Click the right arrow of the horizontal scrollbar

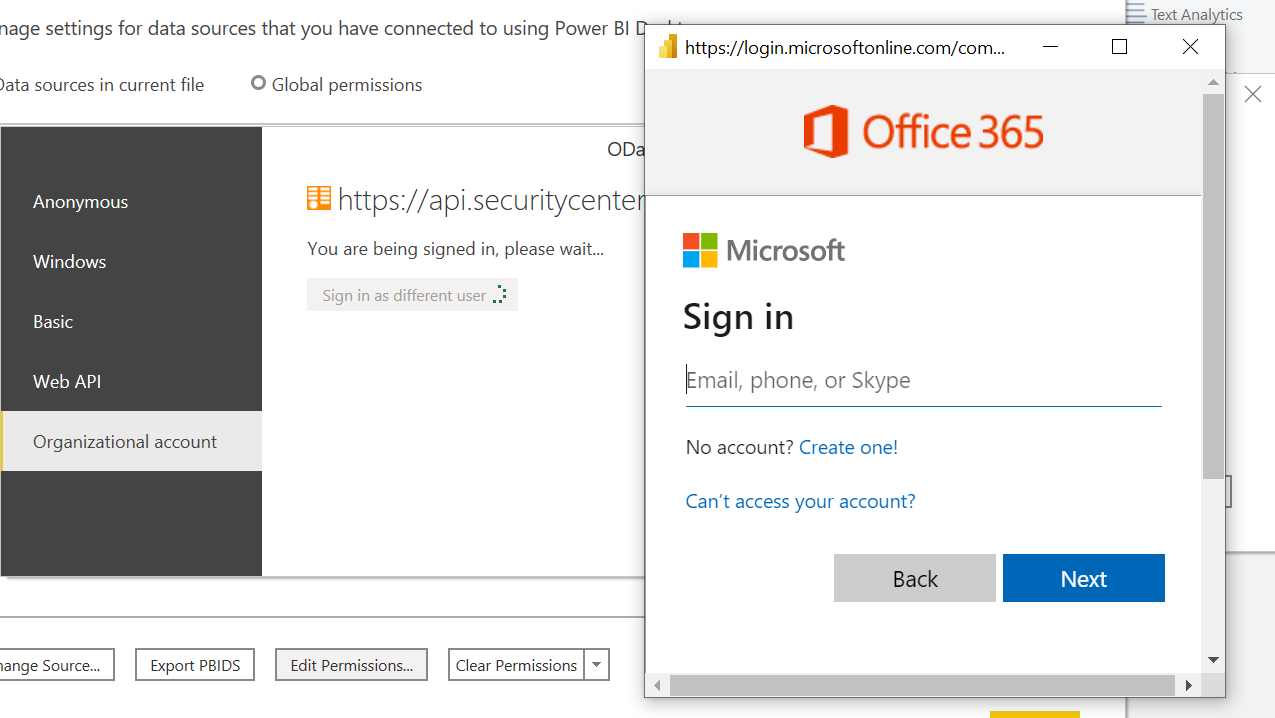click(1188, 685)
